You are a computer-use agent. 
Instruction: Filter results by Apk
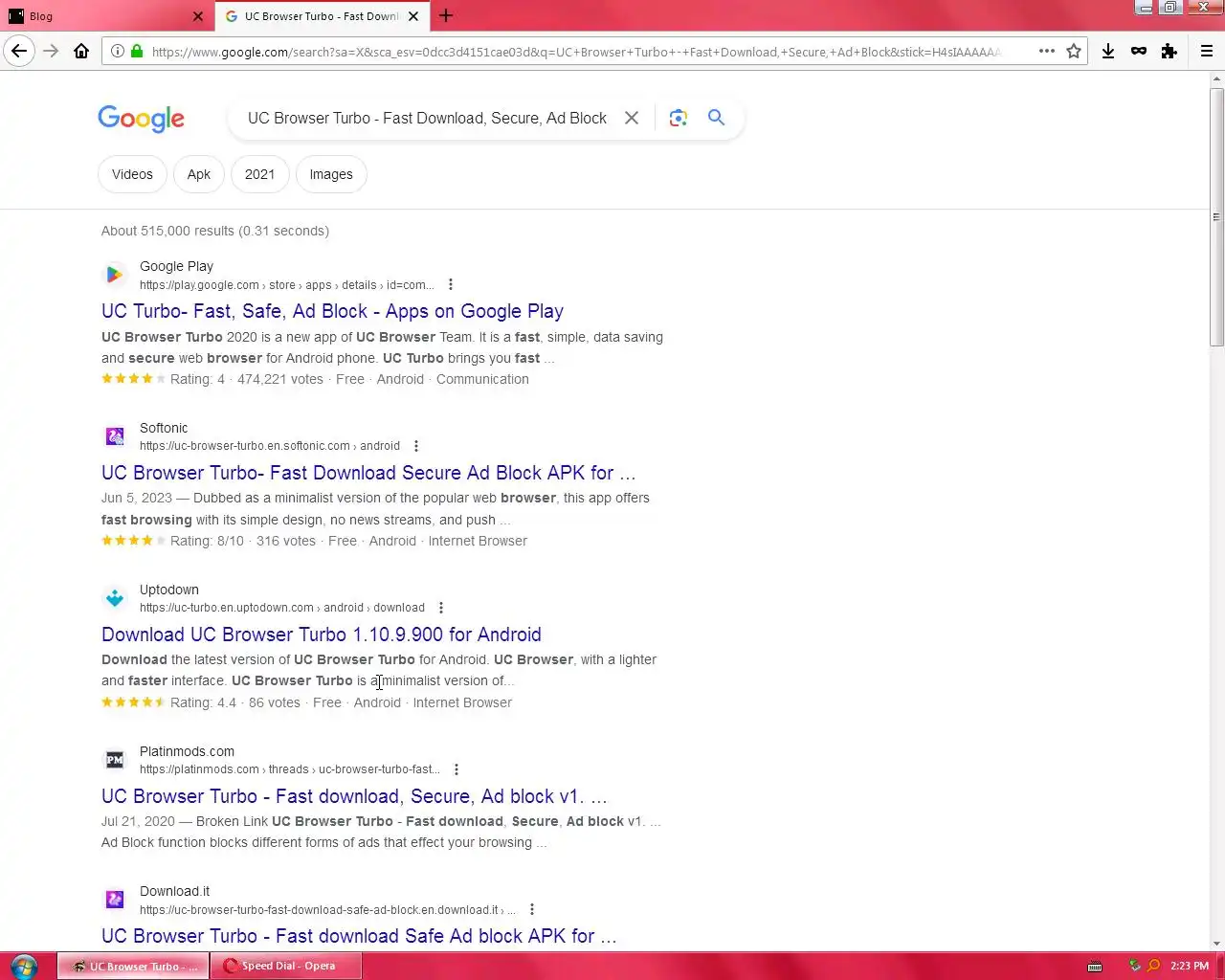coord(199,174)
